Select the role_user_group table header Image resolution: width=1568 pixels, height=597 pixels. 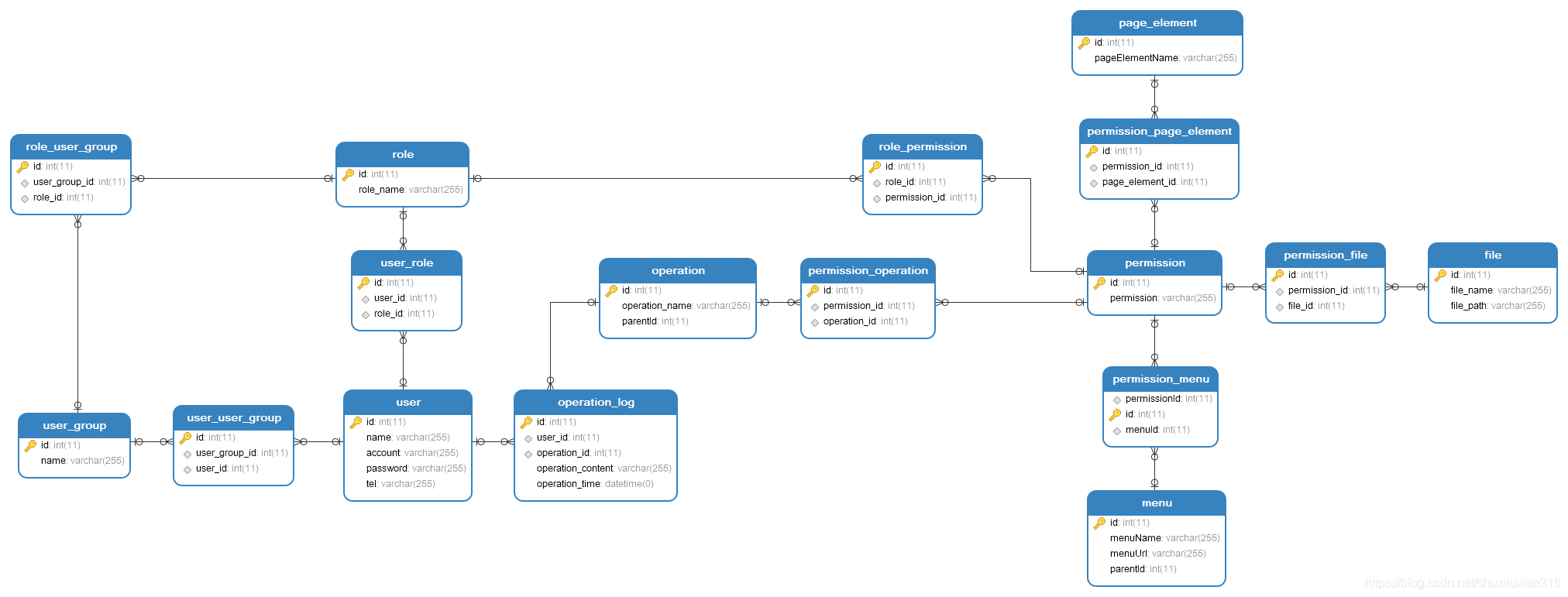coord(71,147)
